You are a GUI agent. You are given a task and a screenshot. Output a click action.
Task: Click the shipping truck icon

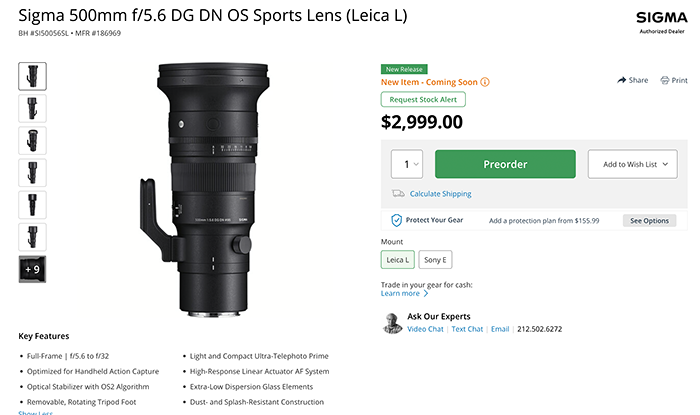point(399,194)
